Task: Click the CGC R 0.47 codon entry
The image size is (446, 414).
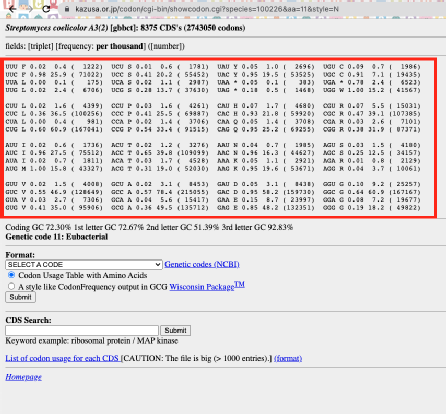Action: tap(372, 114)
